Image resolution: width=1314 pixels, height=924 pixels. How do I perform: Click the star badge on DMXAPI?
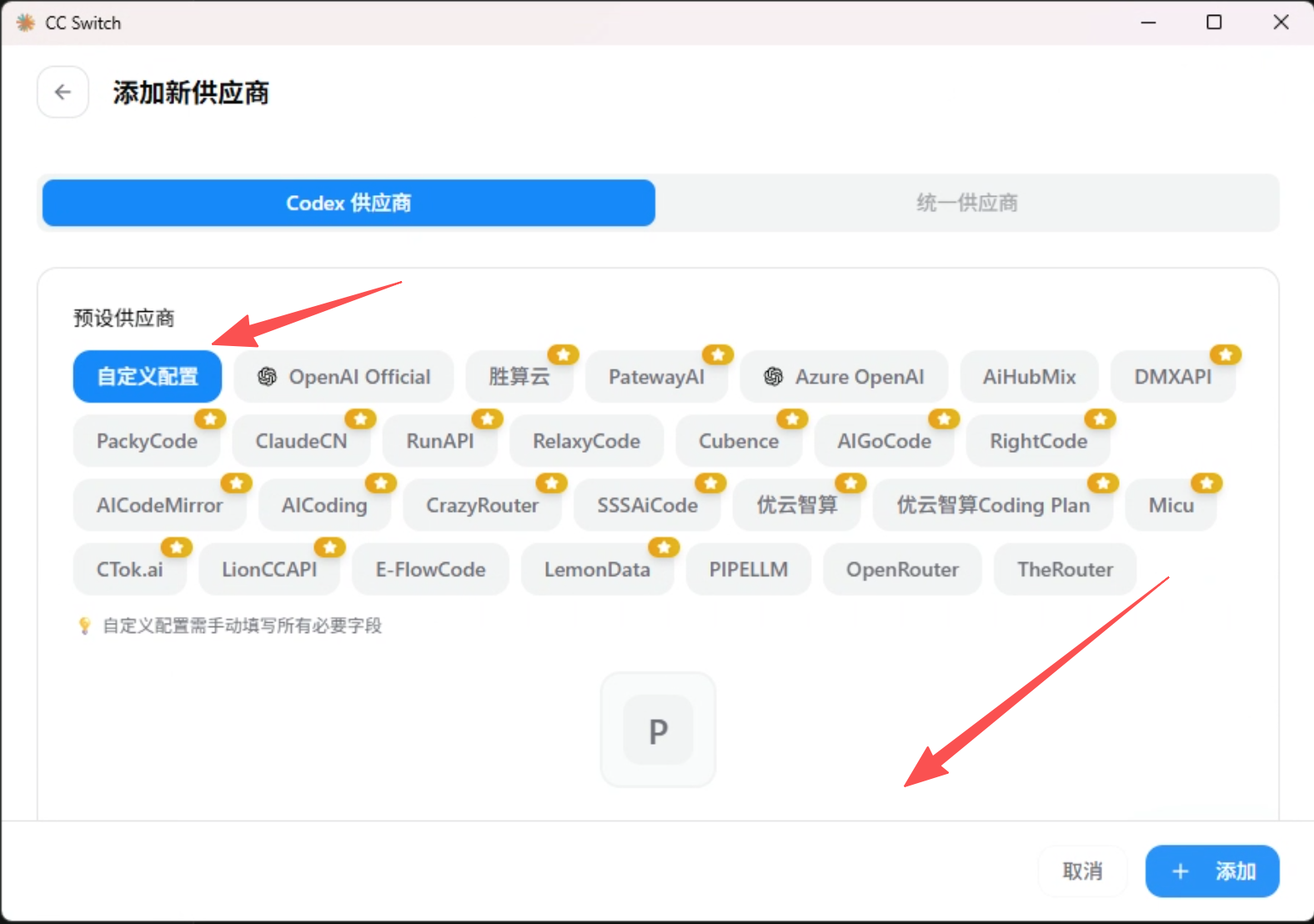tap(1226, 354)
